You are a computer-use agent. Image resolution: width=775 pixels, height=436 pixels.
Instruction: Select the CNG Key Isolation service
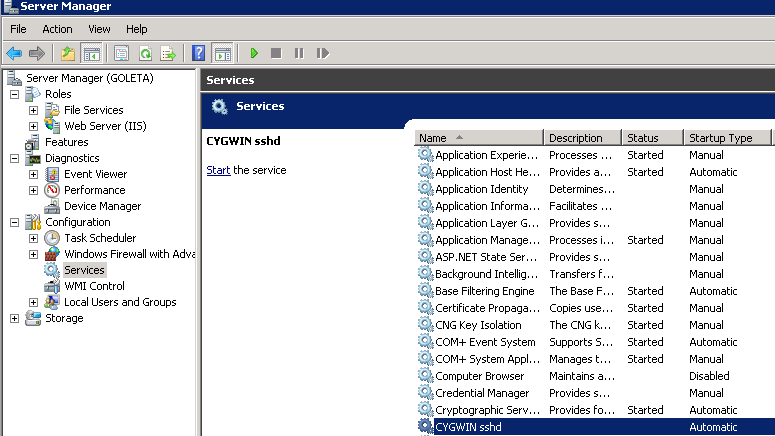(478, 325)
